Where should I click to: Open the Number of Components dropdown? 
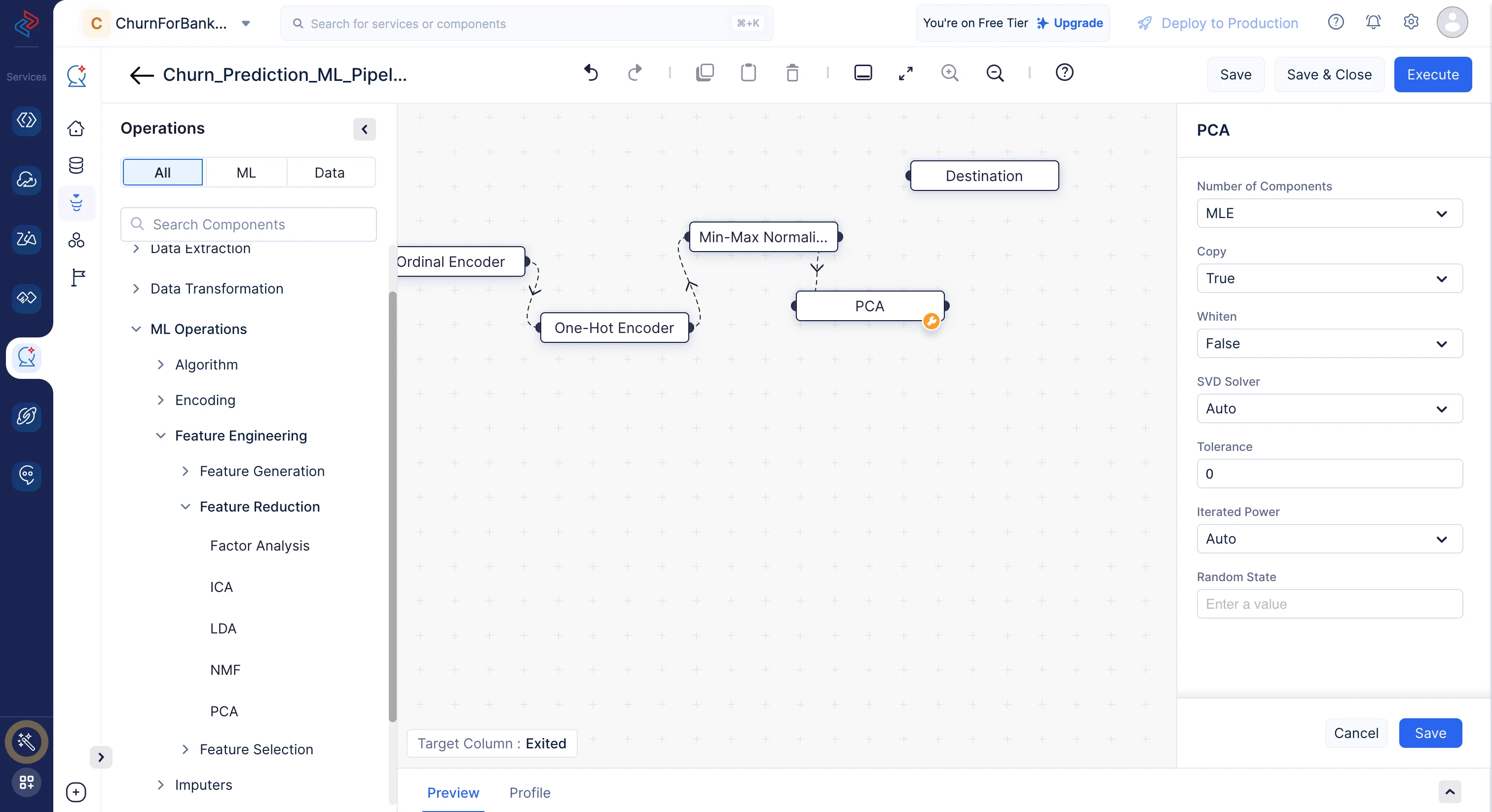(x=1329, y=213)
